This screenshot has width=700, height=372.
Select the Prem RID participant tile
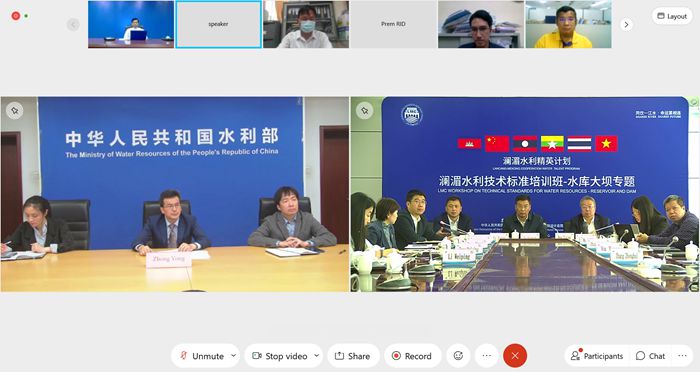pyautogui.click(x=393, y=24)
